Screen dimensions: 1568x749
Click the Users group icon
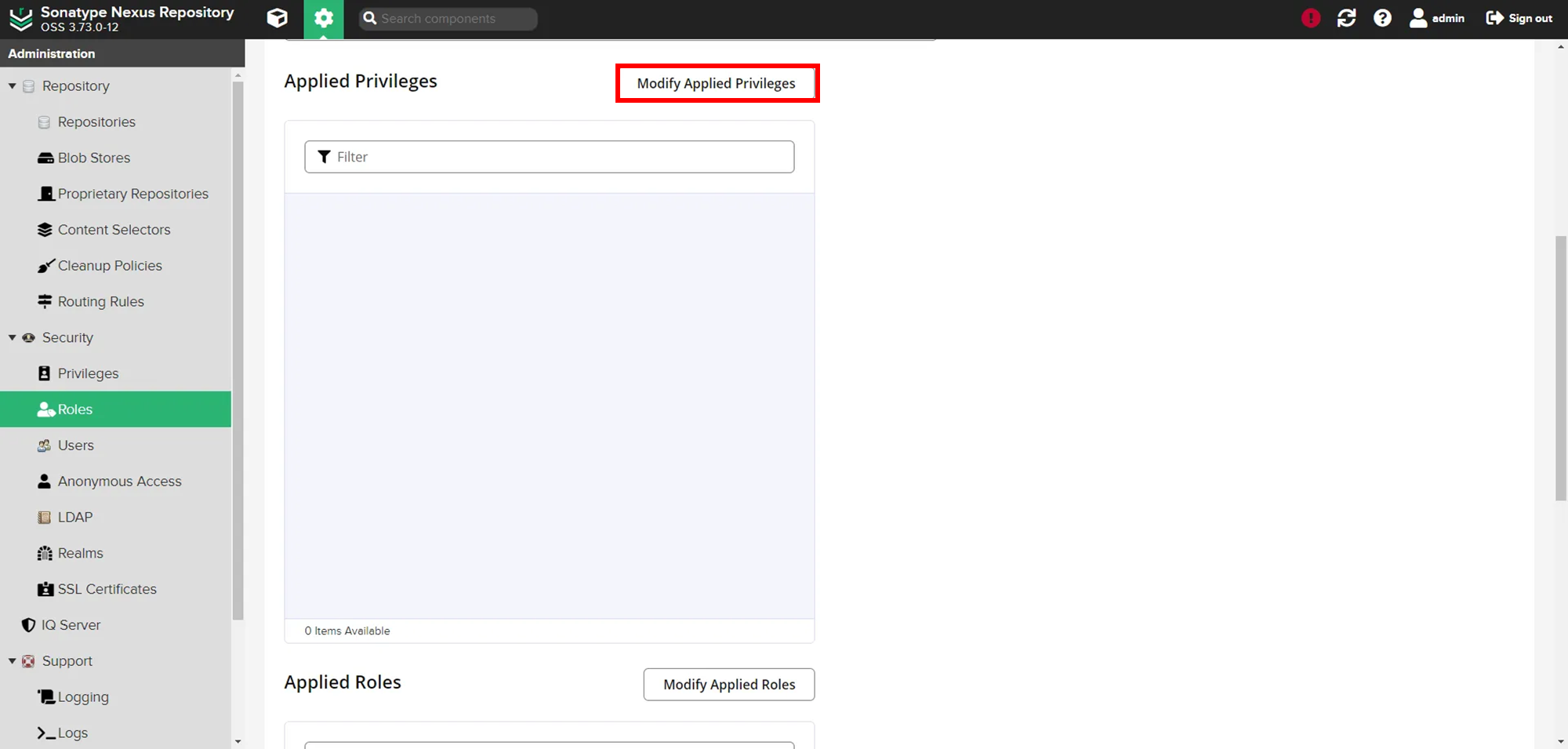point(45,445)
